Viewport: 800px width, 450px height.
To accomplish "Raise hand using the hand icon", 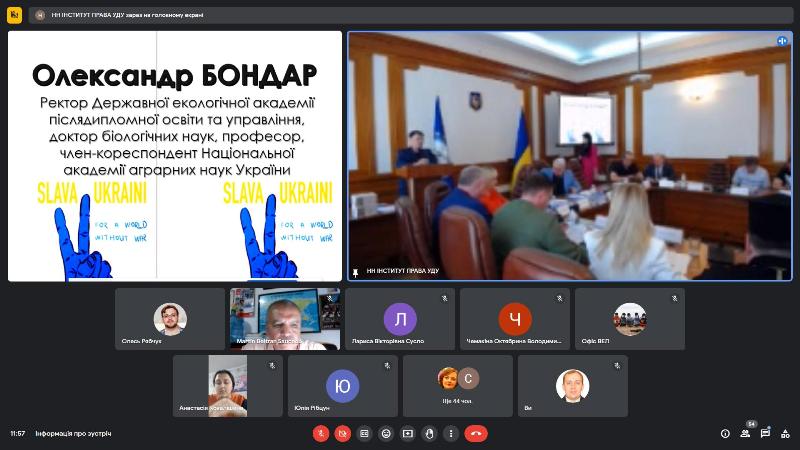I will [x=429, y=433].
